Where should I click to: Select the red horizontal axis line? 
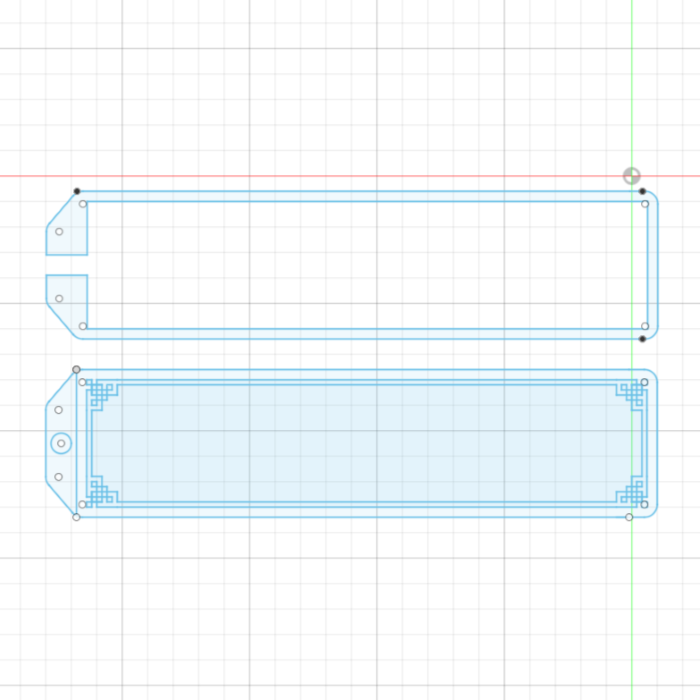300,176
